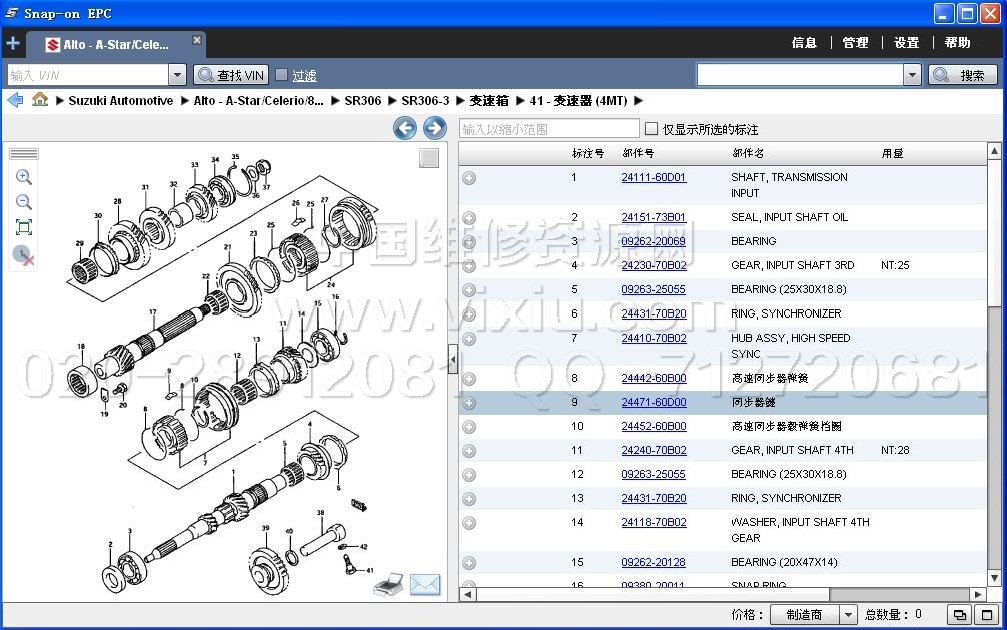The width and height of the screenshot is (1007, 630).
Task: Email the diagram using envelope icon
Action: tap(425, 585)
